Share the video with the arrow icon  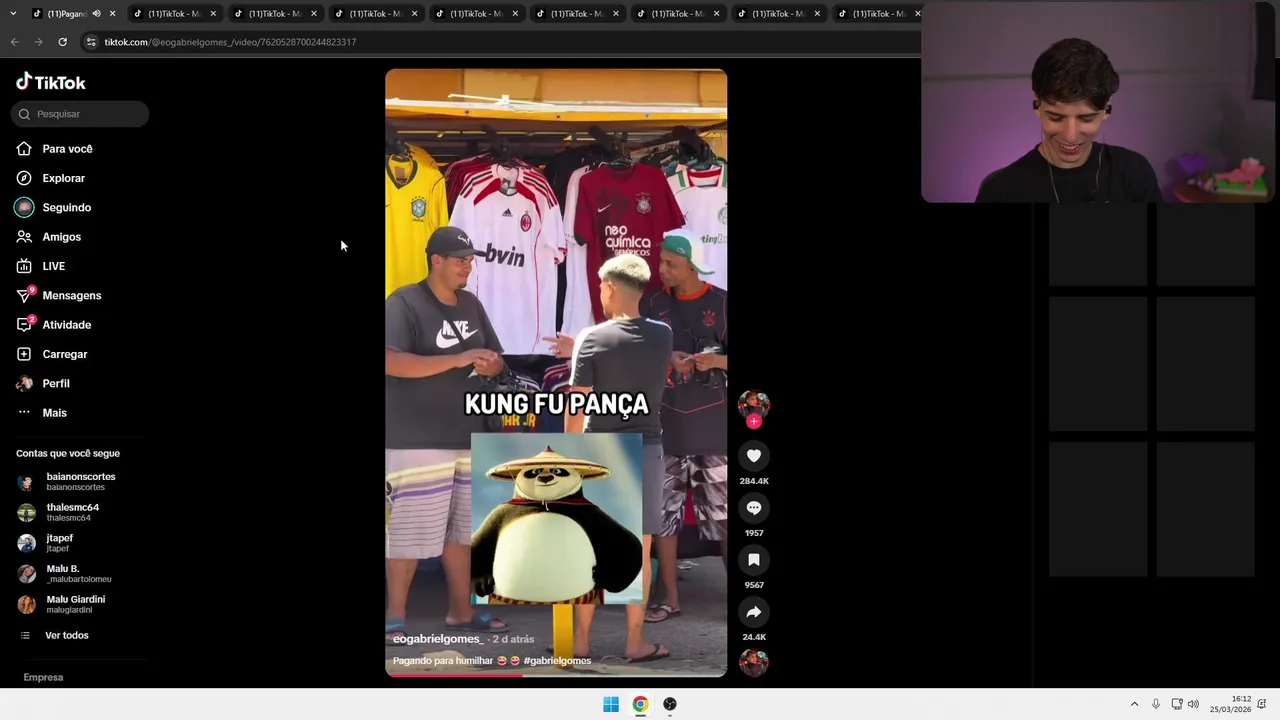[754, 612]
